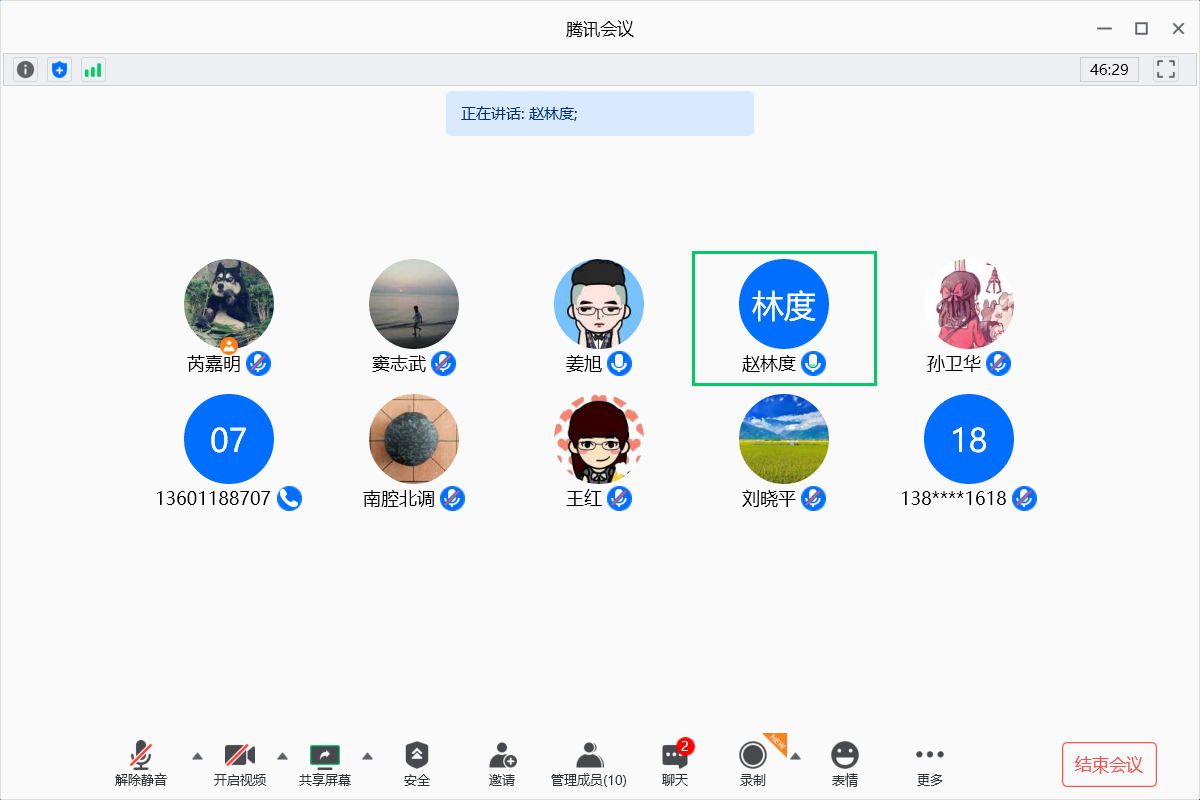Viewport: 1200px width, 800px height.
Task: Turn on camera with 开启视频
Action: click(240, 764)
